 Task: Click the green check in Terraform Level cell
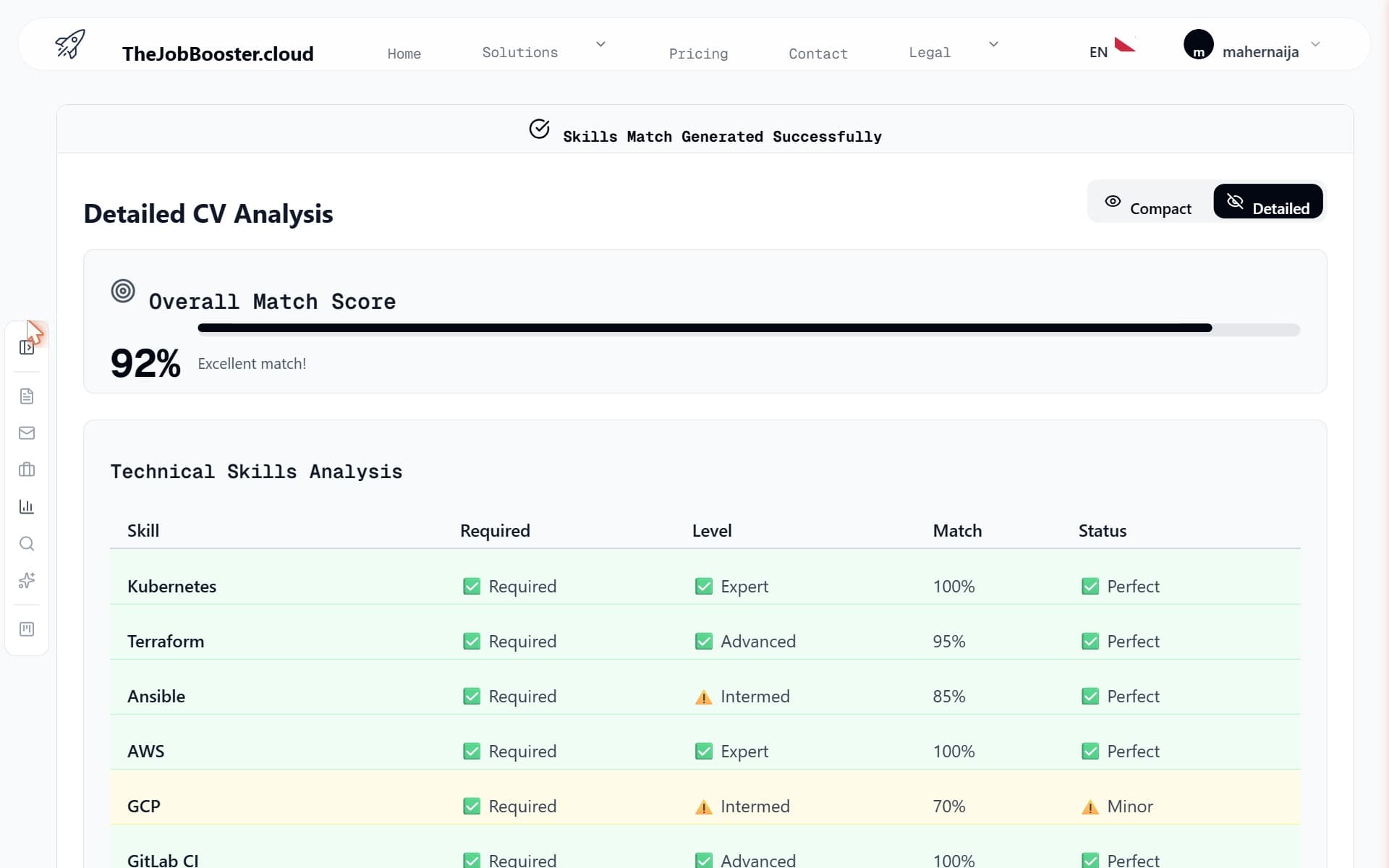coord(704,641)
